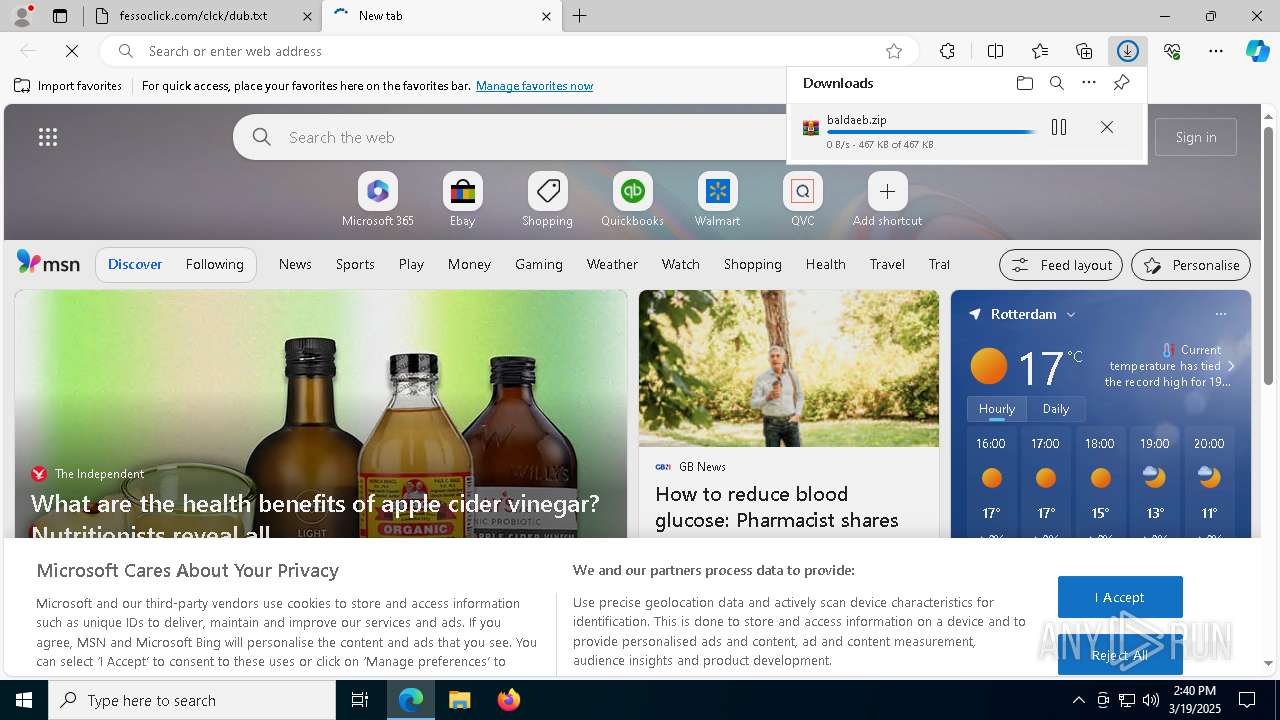Toggle split screen icon
Image resolution: width=1280 pixels, height=720 pixels.
click(x=995, y=51)
